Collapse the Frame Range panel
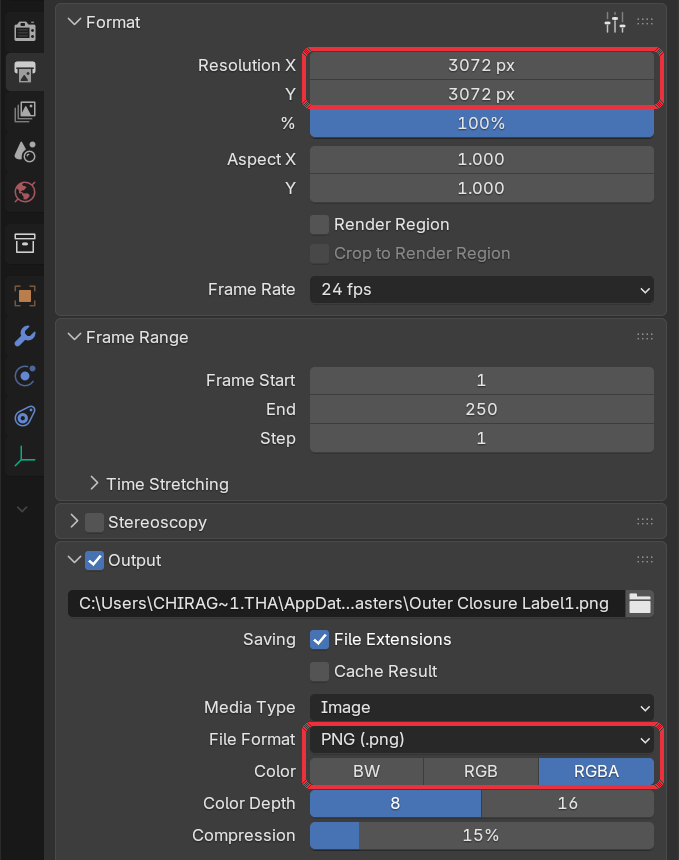The image size is (679, 860). [74, 337]
